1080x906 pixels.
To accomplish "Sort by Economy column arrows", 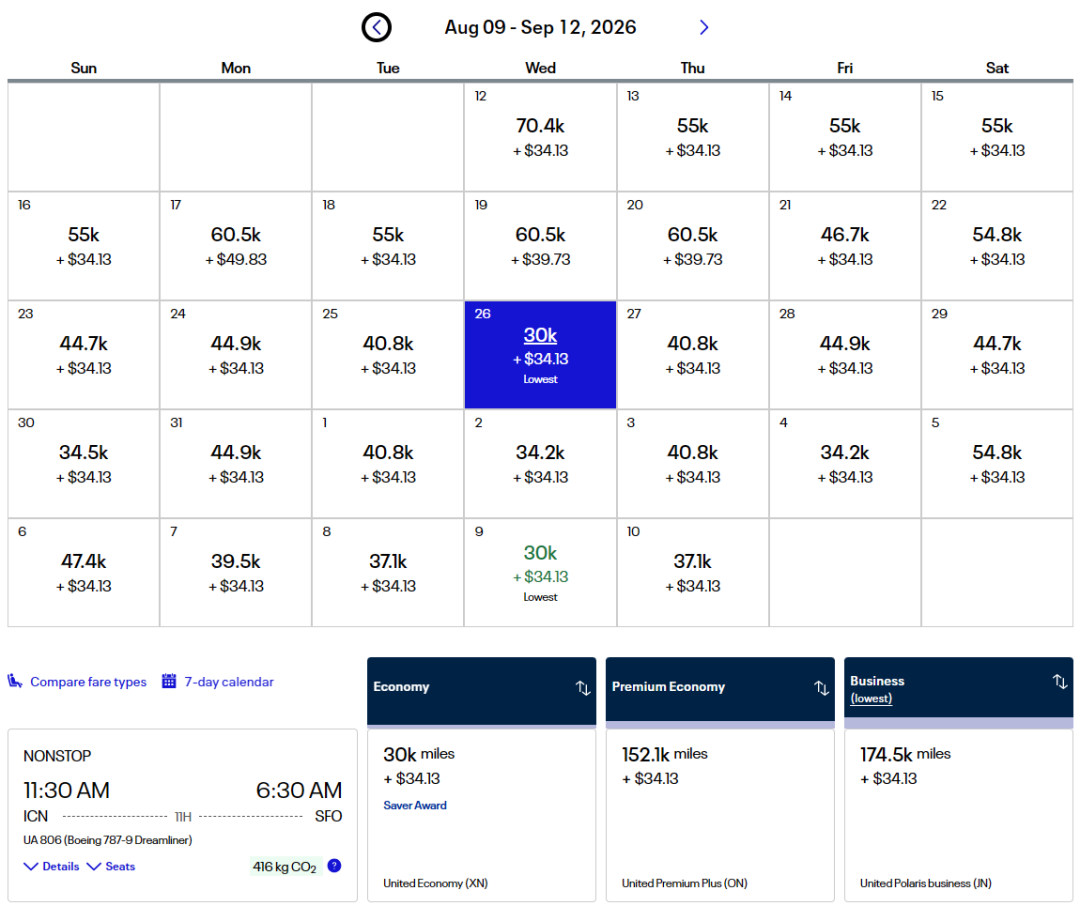I will tap(583, 688).
